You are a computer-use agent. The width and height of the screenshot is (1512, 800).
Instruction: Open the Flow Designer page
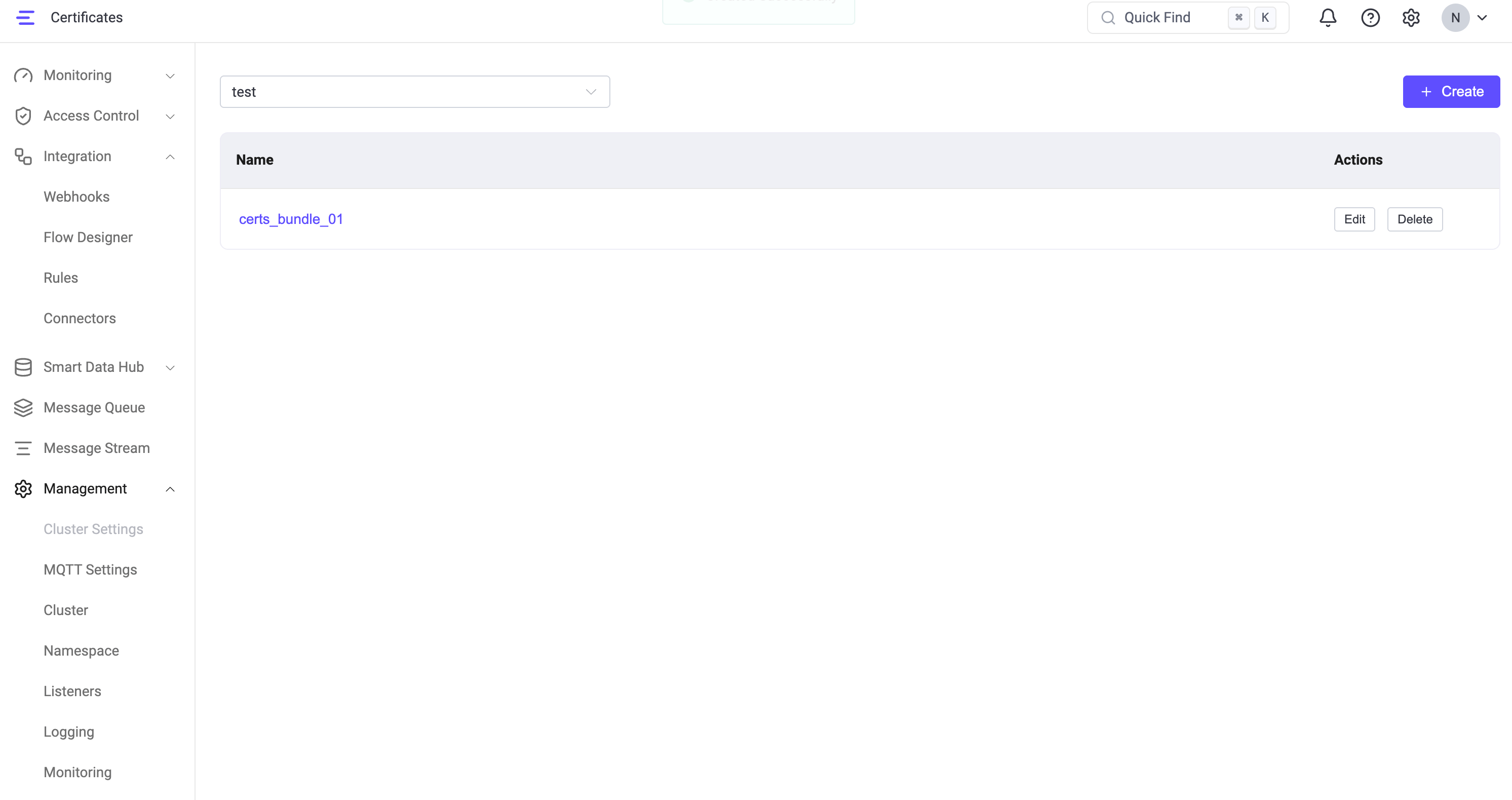tap(88, 237)
